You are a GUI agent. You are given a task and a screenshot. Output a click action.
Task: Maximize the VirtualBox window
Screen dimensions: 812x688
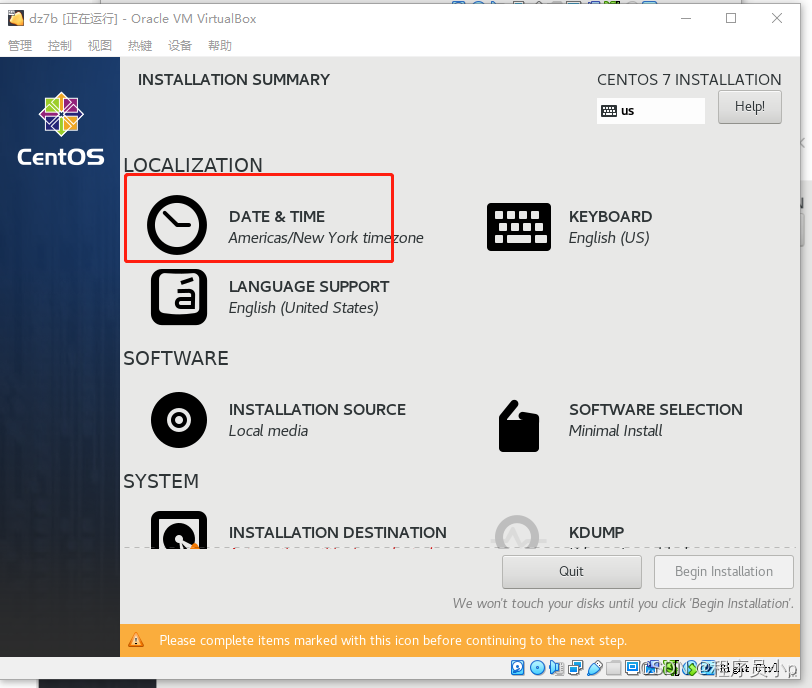731,19
